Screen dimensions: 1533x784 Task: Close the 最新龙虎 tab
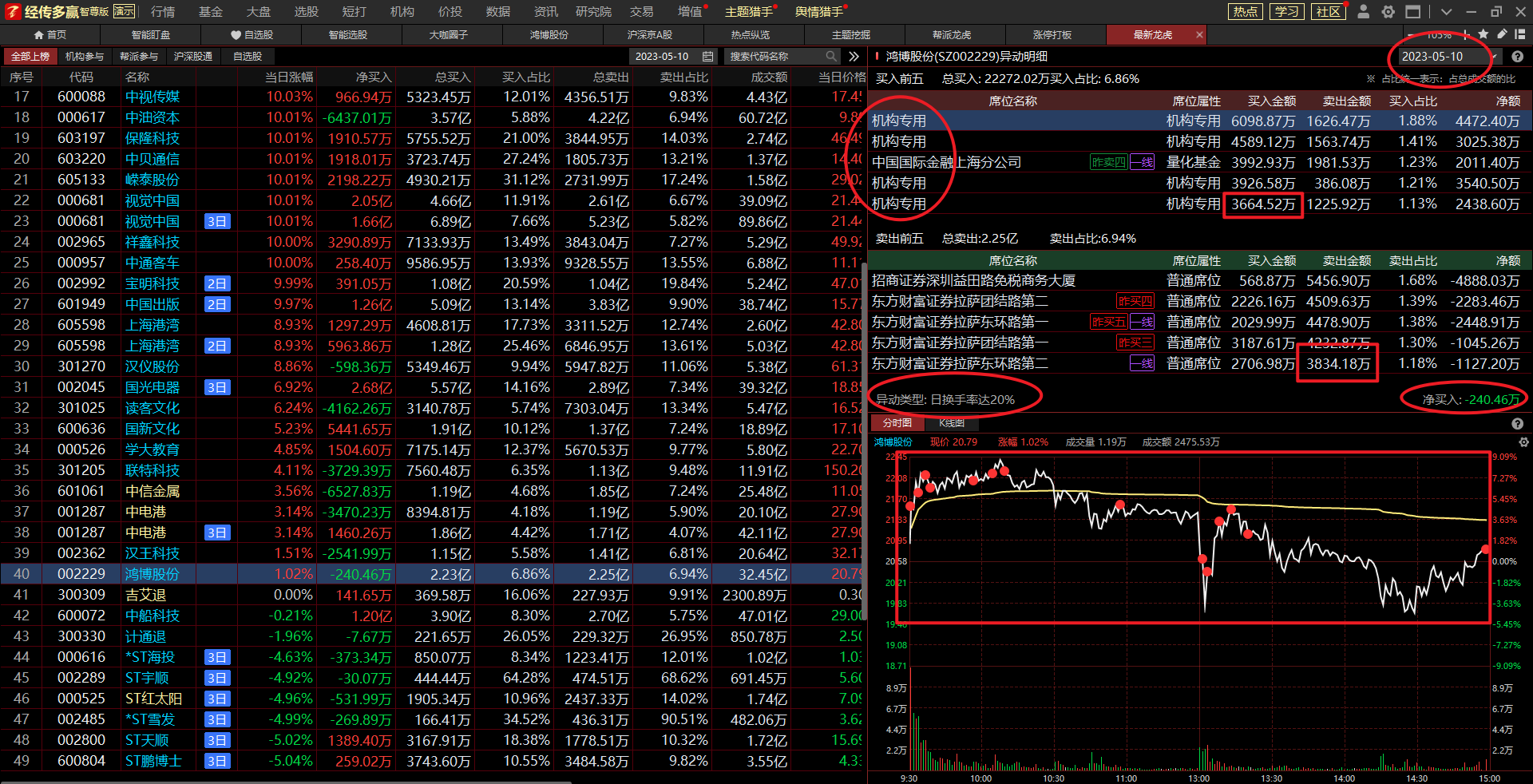pos(1199,35)
